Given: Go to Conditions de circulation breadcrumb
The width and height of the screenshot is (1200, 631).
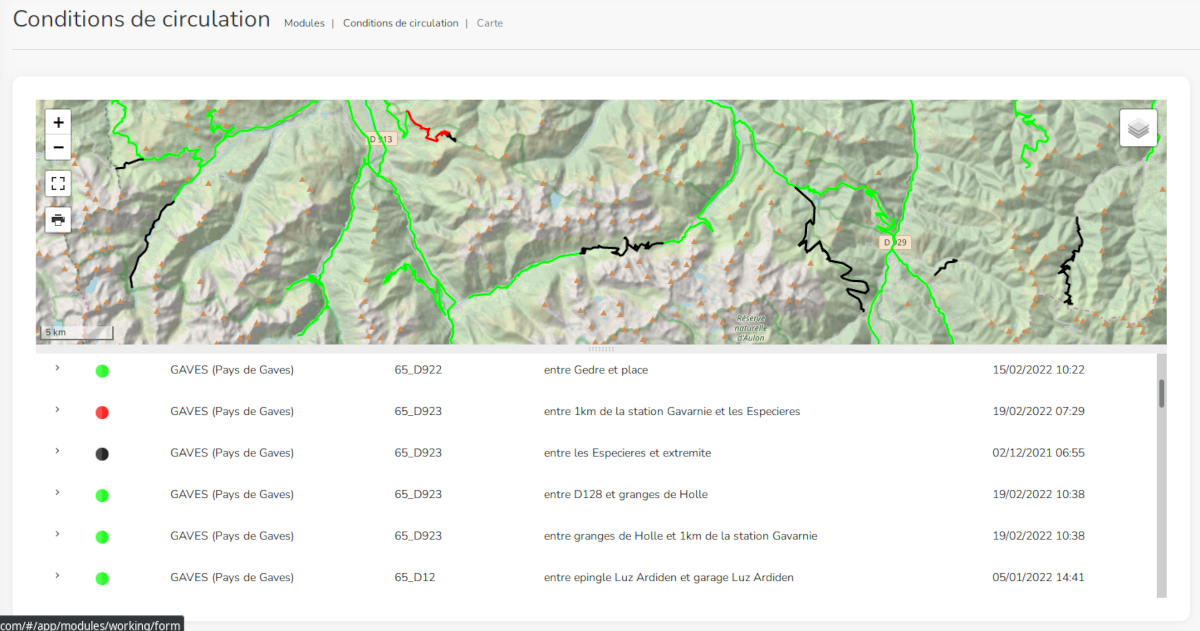Looking at the screenshot, I should pyautogui.click(x=400, y=23).
